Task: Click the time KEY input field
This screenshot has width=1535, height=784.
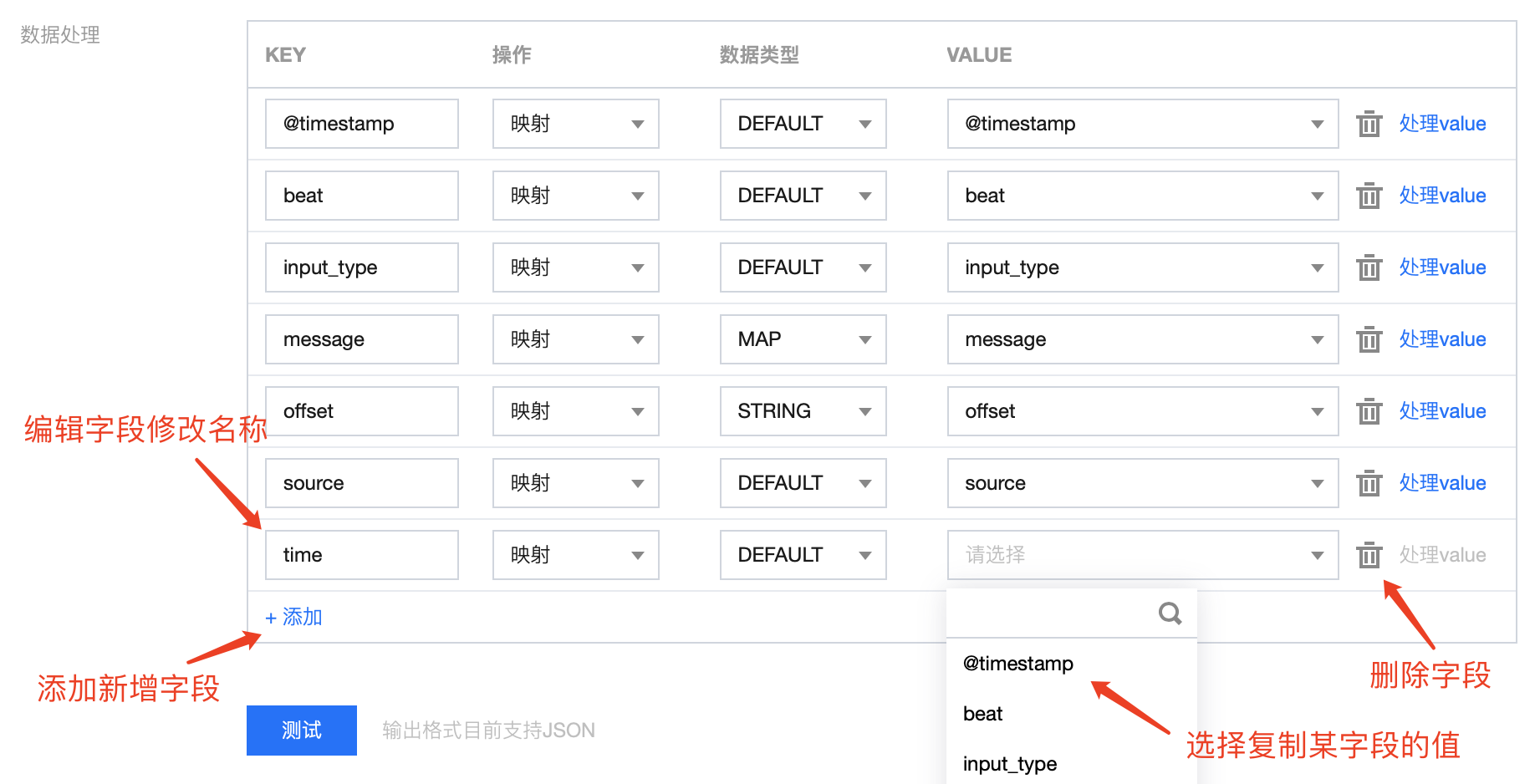Action: [x=361, y=555]
